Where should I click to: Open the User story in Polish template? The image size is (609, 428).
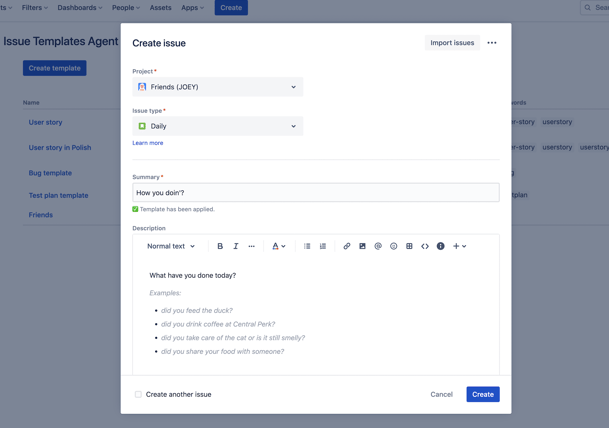(60, 148)
